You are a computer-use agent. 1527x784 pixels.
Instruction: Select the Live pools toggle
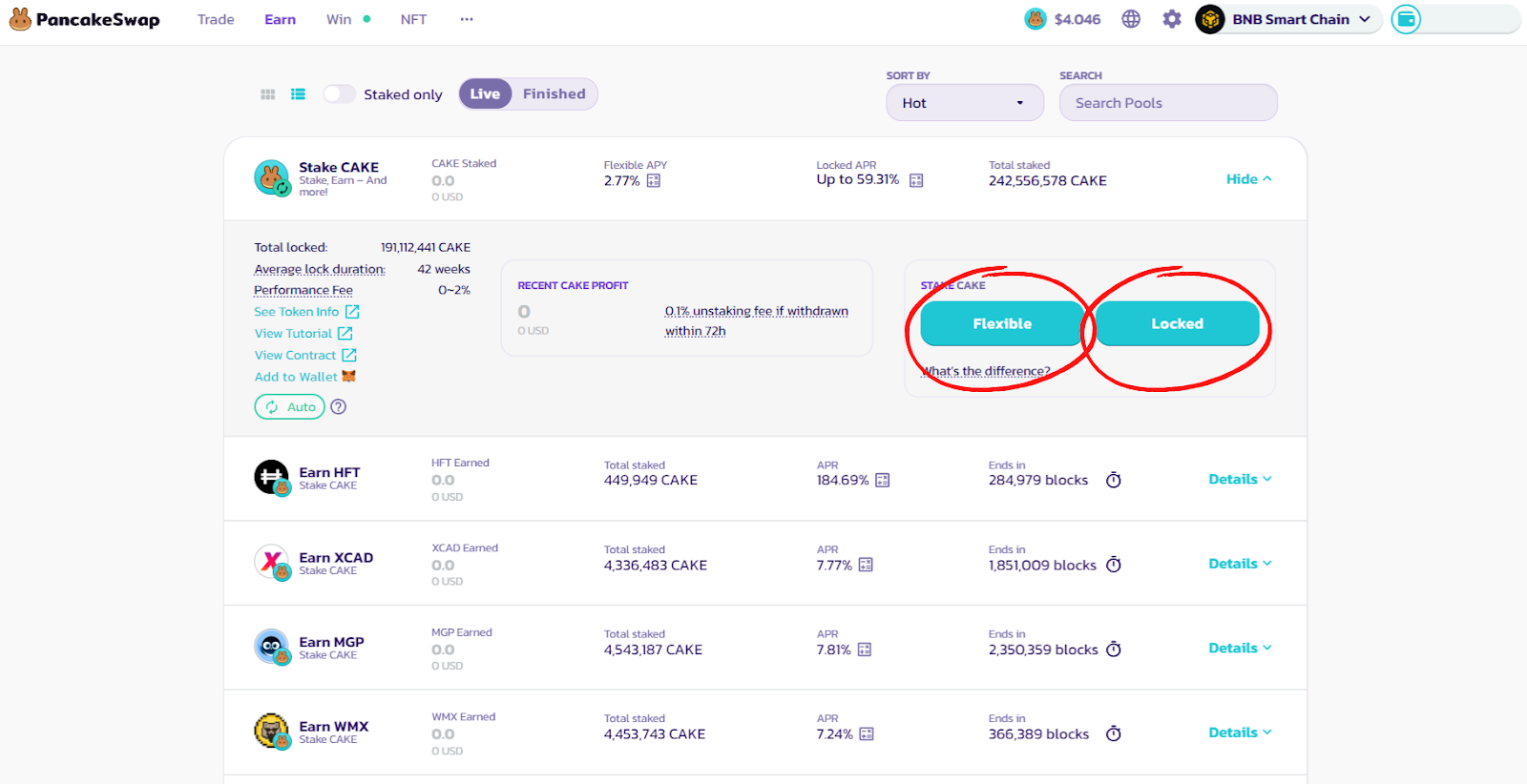(x=485, y=93)
